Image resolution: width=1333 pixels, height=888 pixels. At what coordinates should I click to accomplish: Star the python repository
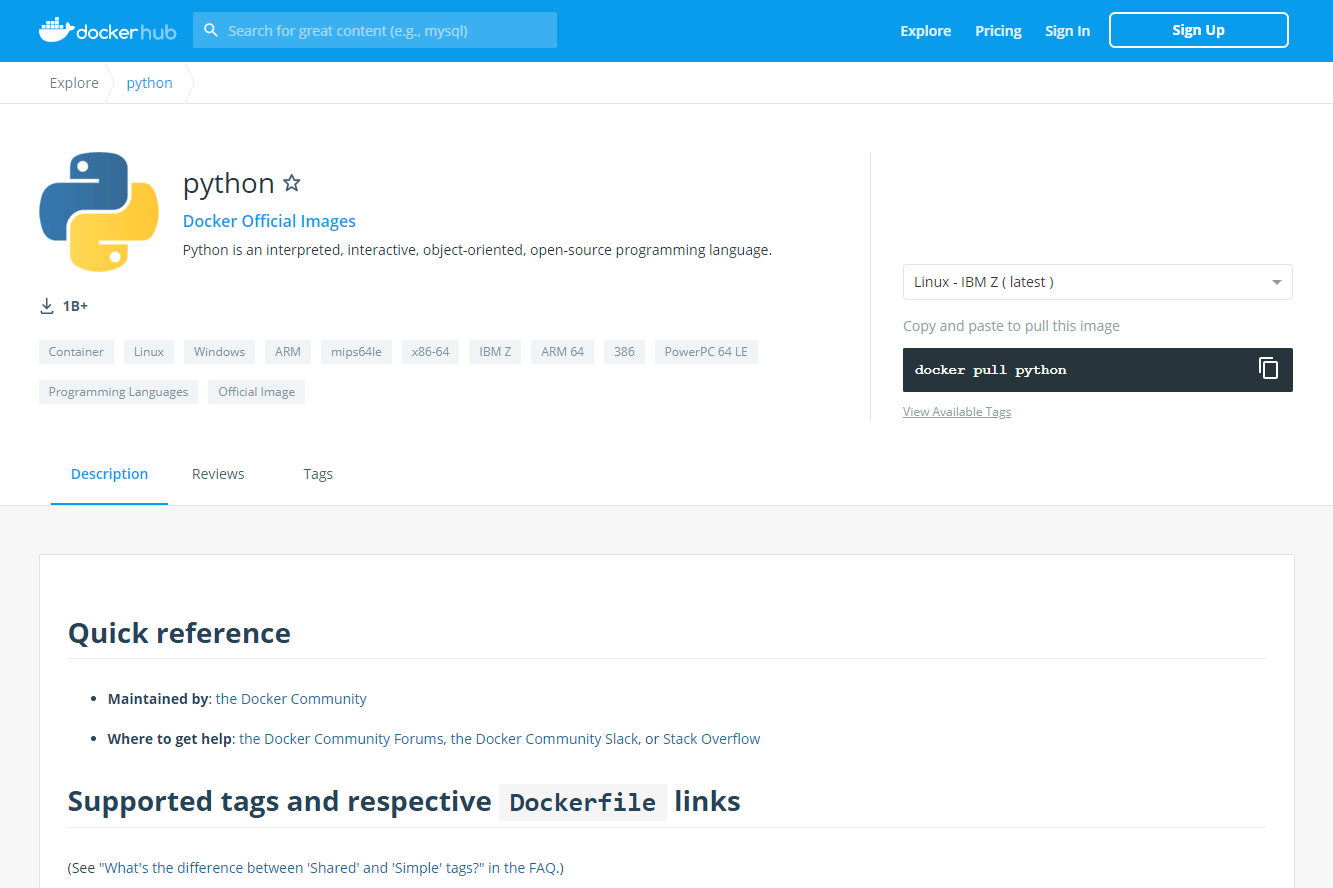pyautogui.click(x=292, y=183)
